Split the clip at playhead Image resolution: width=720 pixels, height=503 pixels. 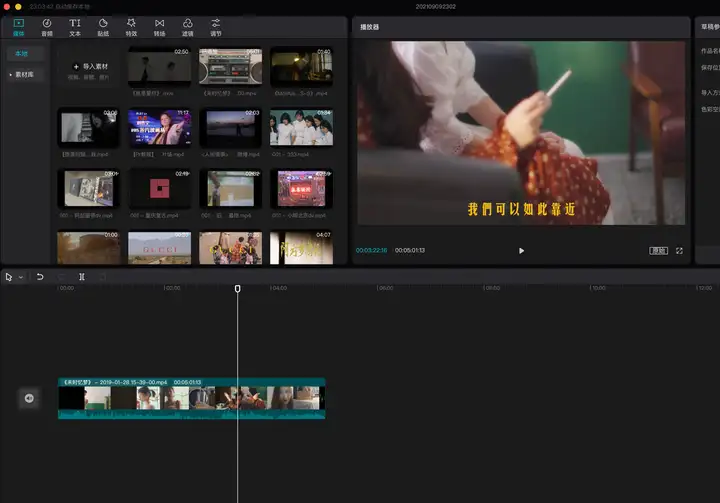click(82, 277)
